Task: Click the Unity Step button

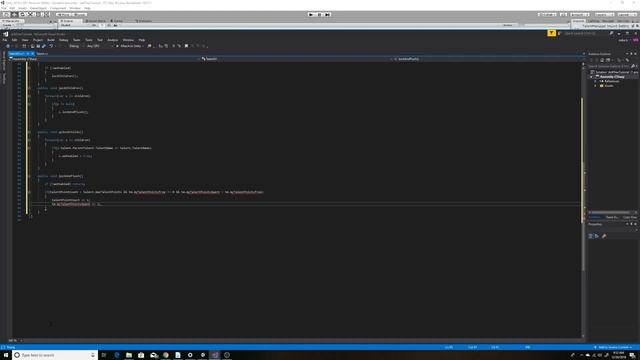Action: click(328, 14)
